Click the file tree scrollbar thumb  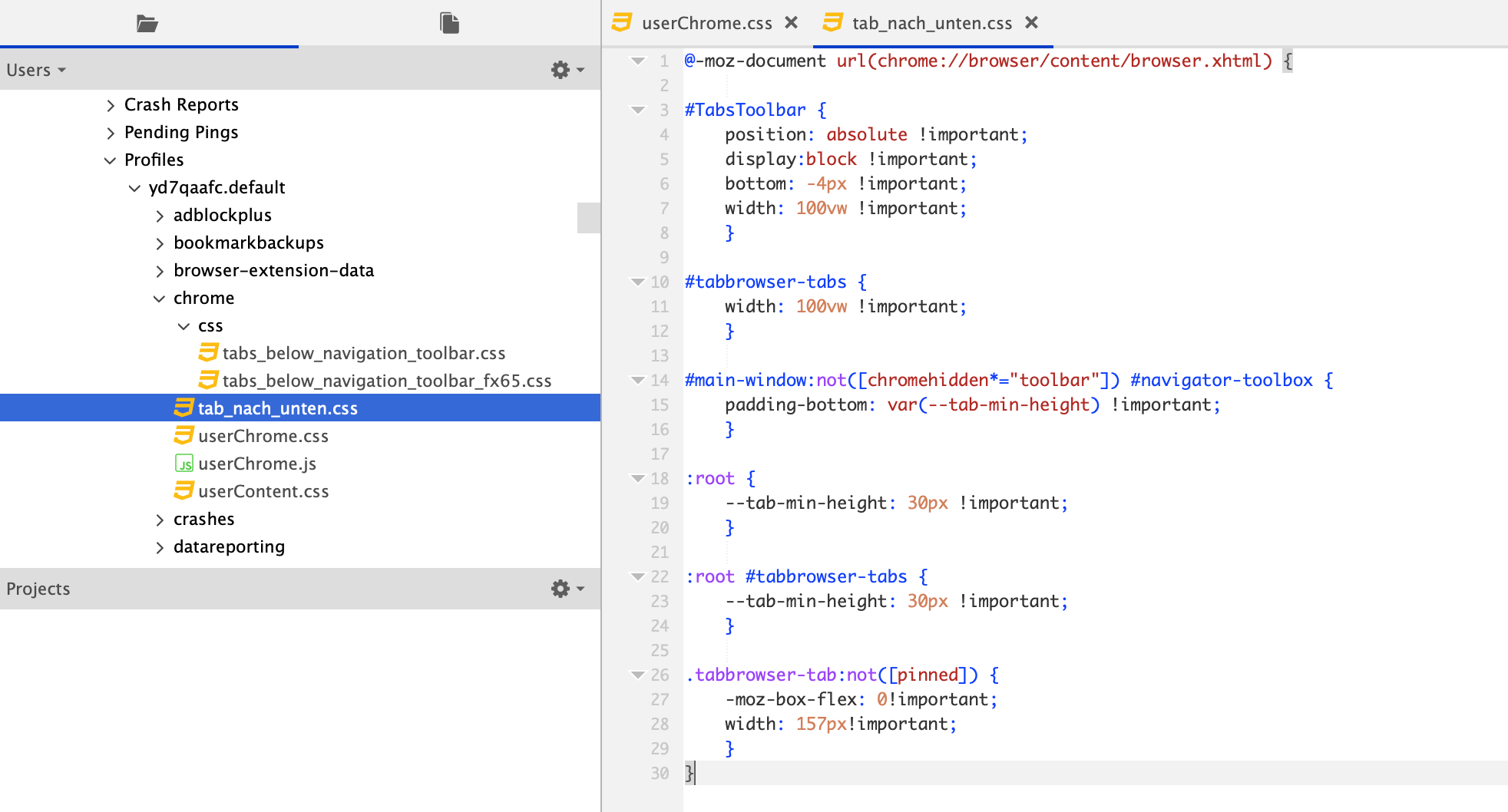click(x=588, y=217)
